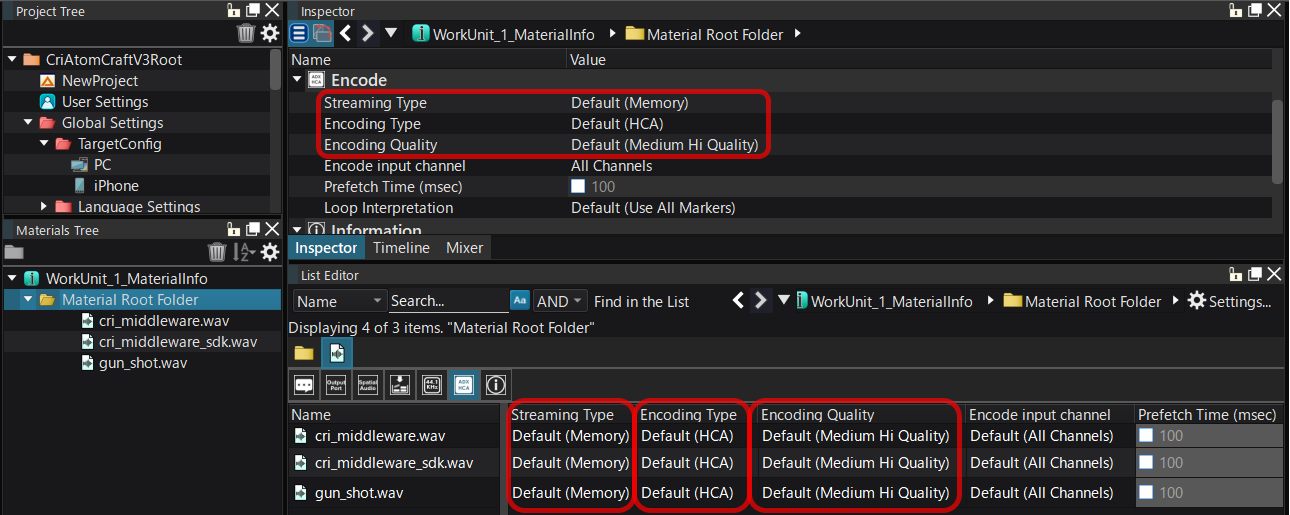Go to previous item in List Editor navigation
The height and width of the screenshot is (515, 1290).
coord(739,300)
